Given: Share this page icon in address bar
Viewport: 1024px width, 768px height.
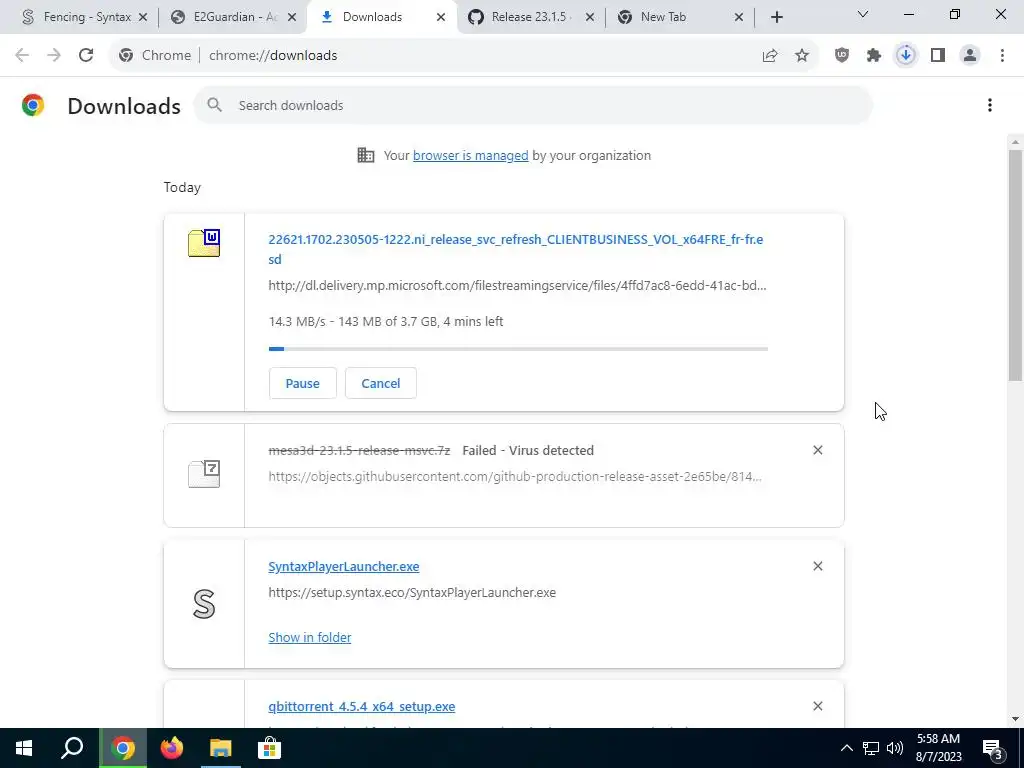Looking at the screenshot, I should click(770, 56).
